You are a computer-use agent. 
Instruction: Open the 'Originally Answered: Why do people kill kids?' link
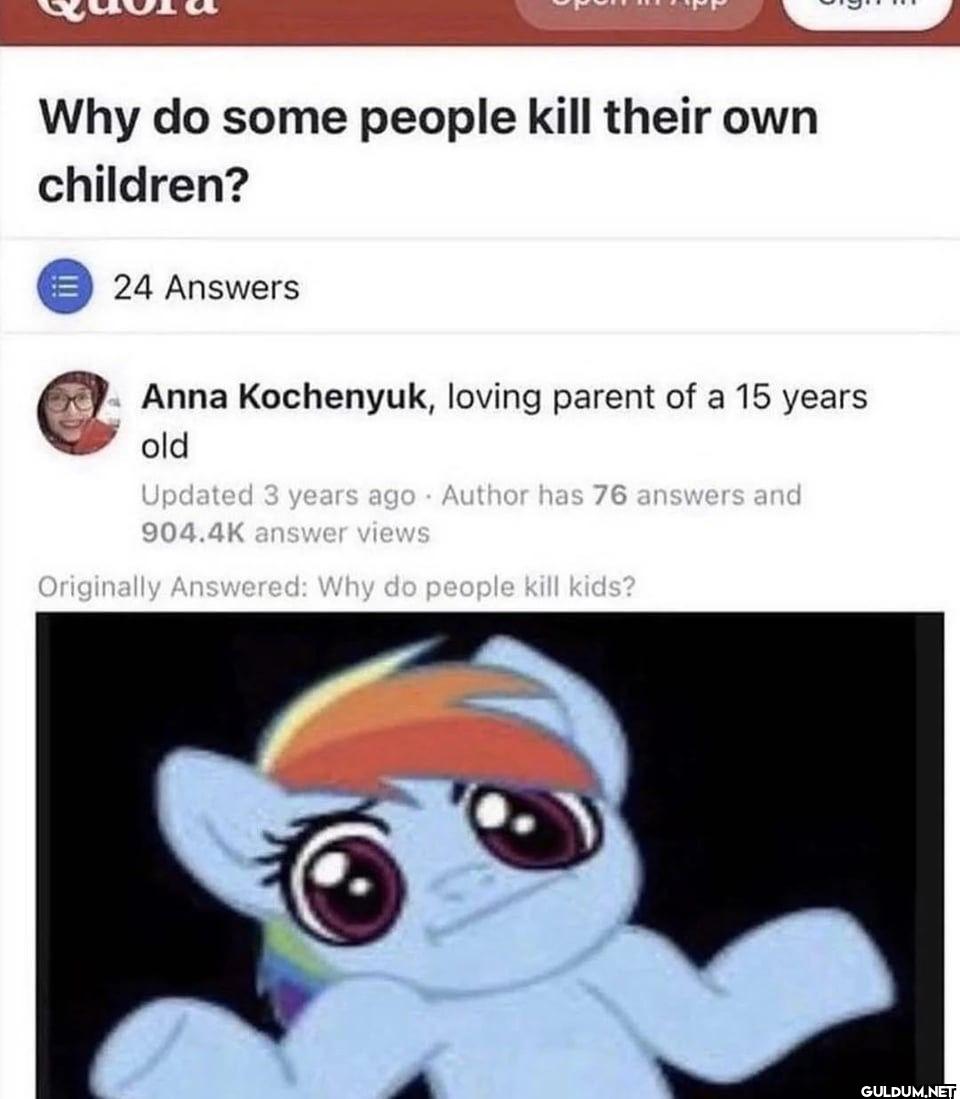point(336,587)
